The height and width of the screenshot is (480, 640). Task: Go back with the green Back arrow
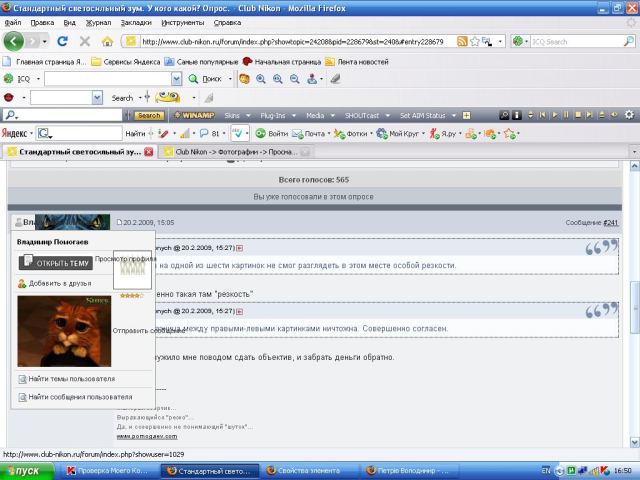13,41
